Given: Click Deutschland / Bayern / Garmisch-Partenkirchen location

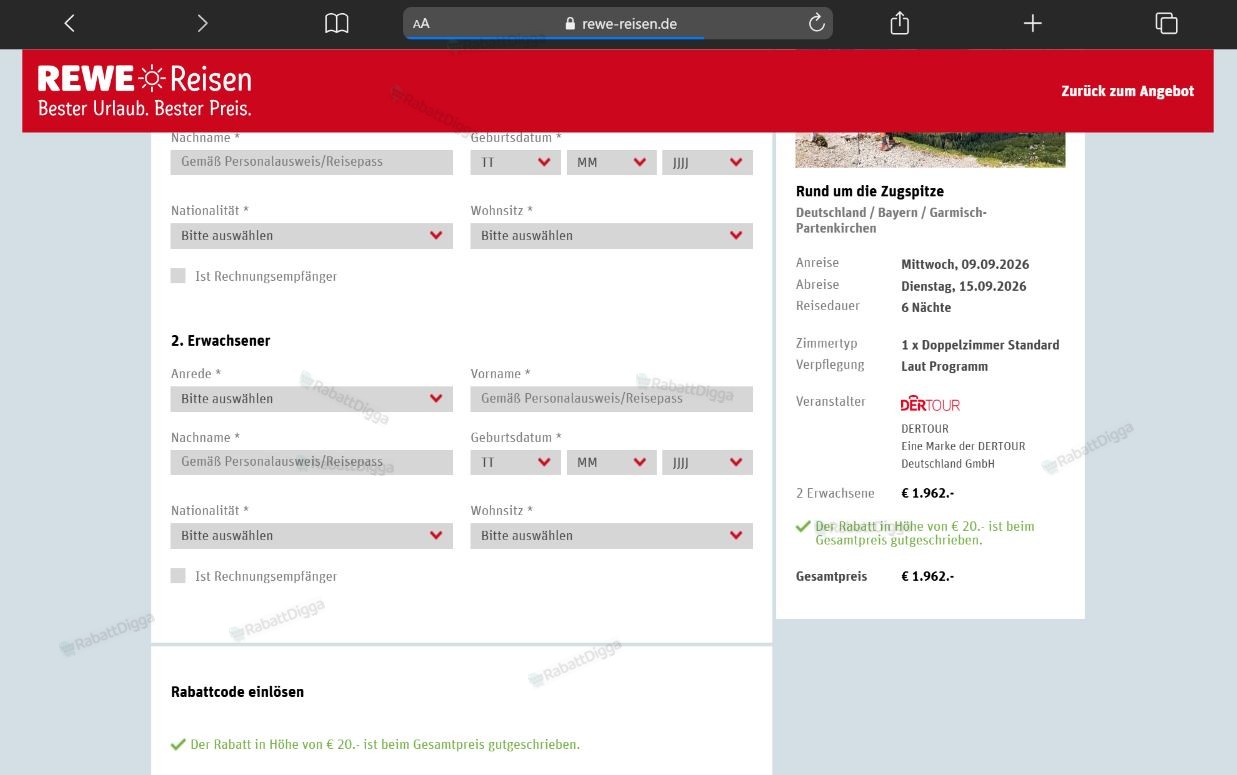Looking at the screenshot, I should pos(891,221).
